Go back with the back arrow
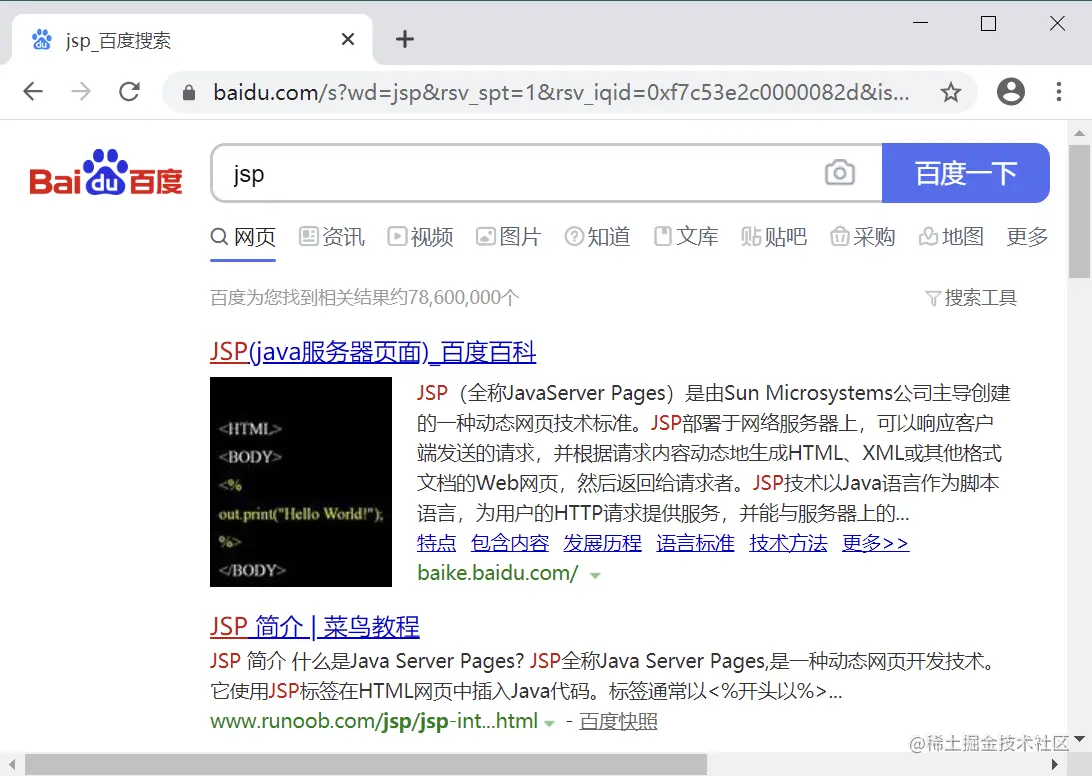1092x776 pixels. [33, 91]
